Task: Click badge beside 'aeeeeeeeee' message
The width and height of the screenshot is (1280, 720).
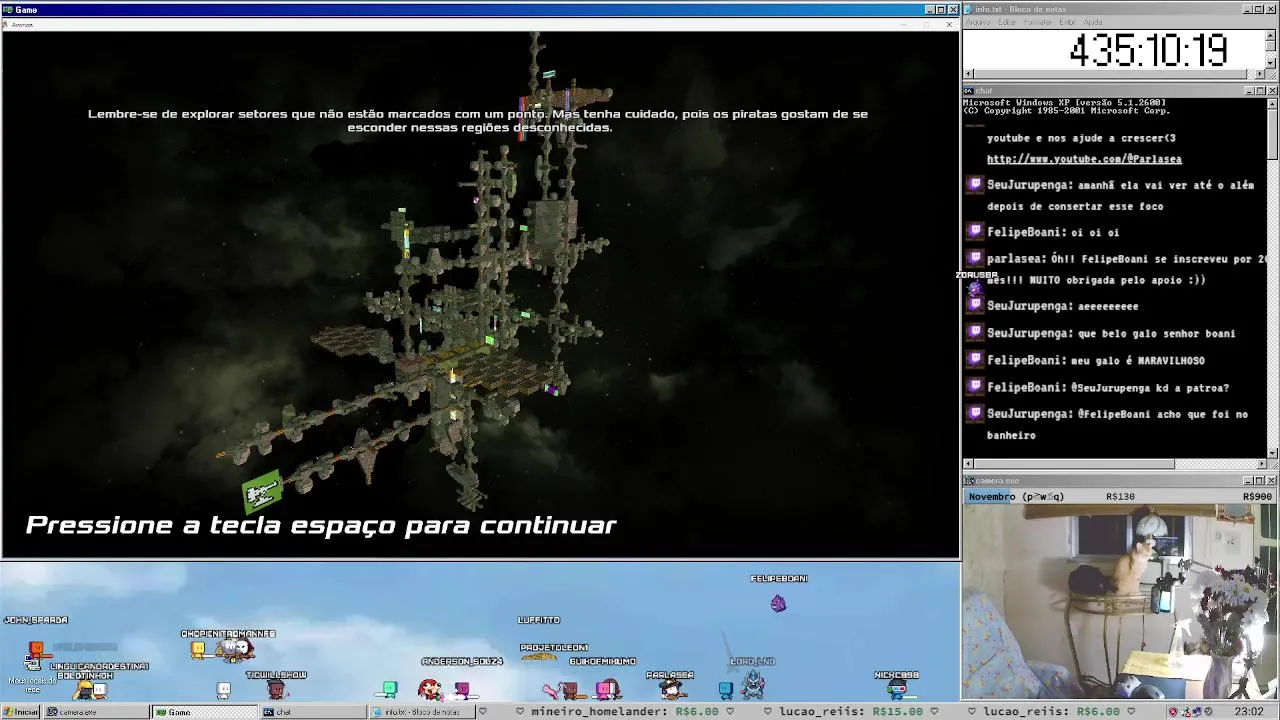Action: tap(975, 306)
